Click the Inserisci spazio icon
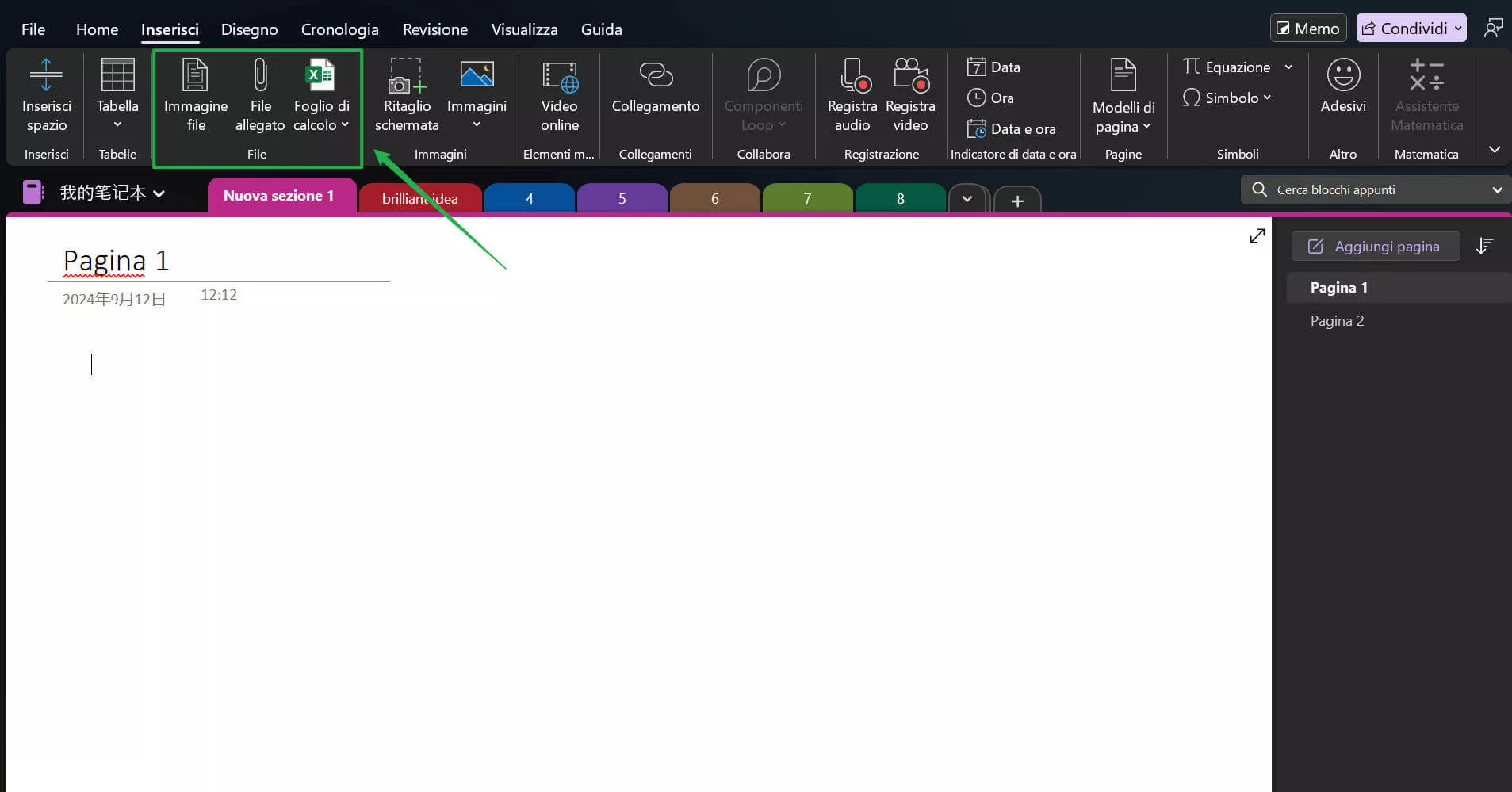Screen dimensions: 1512x792 coord(46,75)
